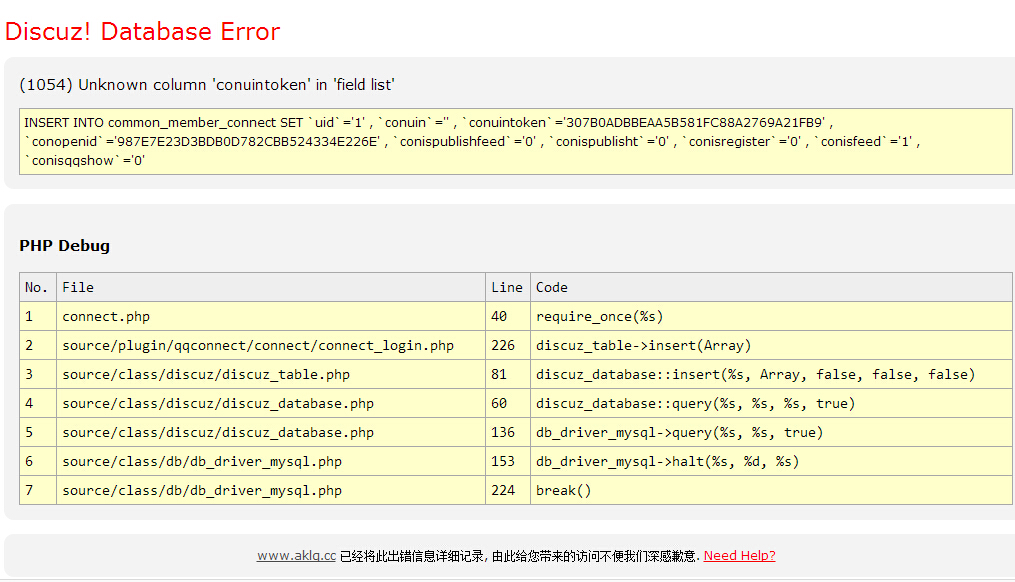
Task: Click db_driver_mysql.php path in row 7
Action: (271, 490)
